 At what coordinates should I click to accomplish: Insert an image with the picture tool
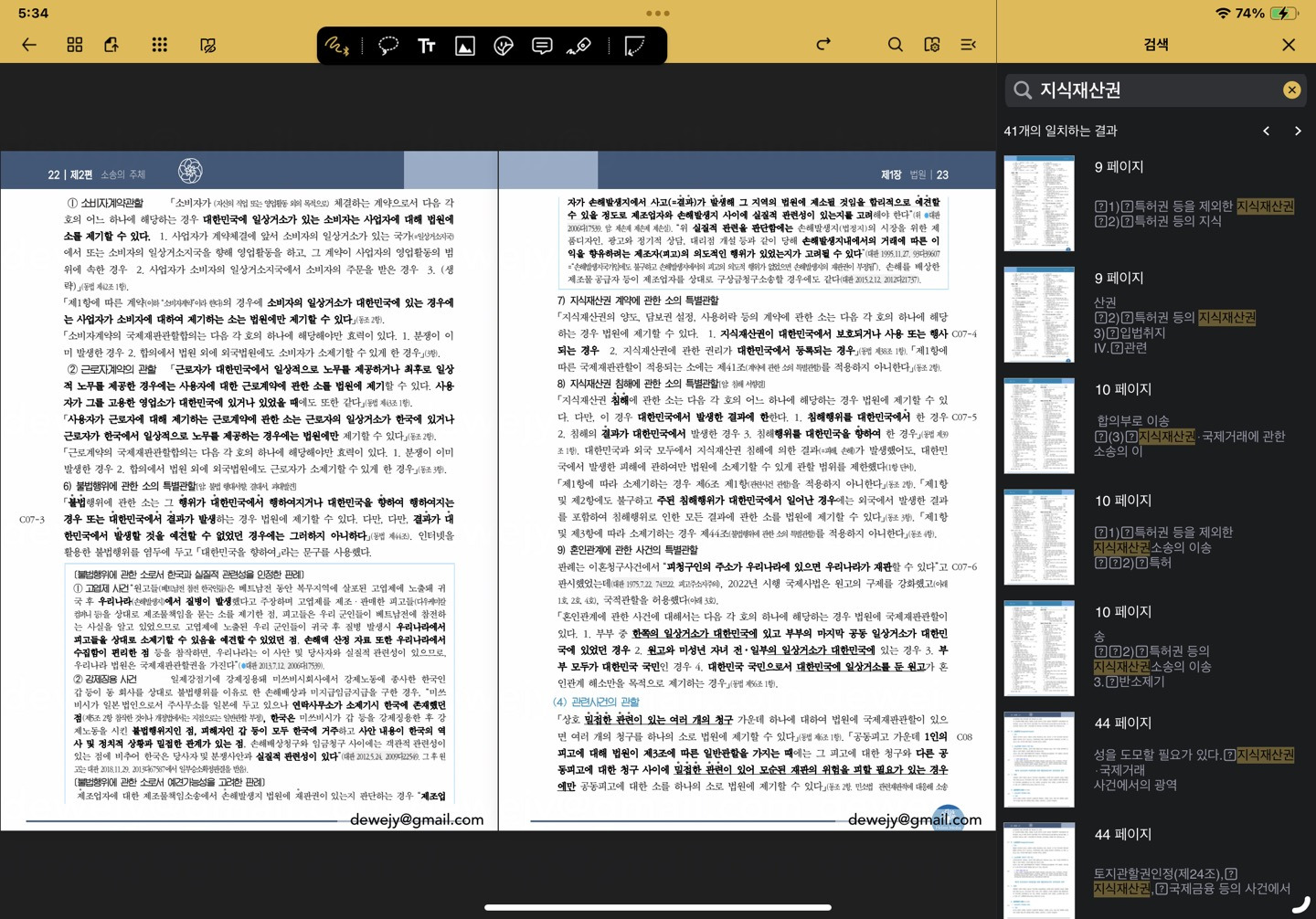(x=465, y=46)
